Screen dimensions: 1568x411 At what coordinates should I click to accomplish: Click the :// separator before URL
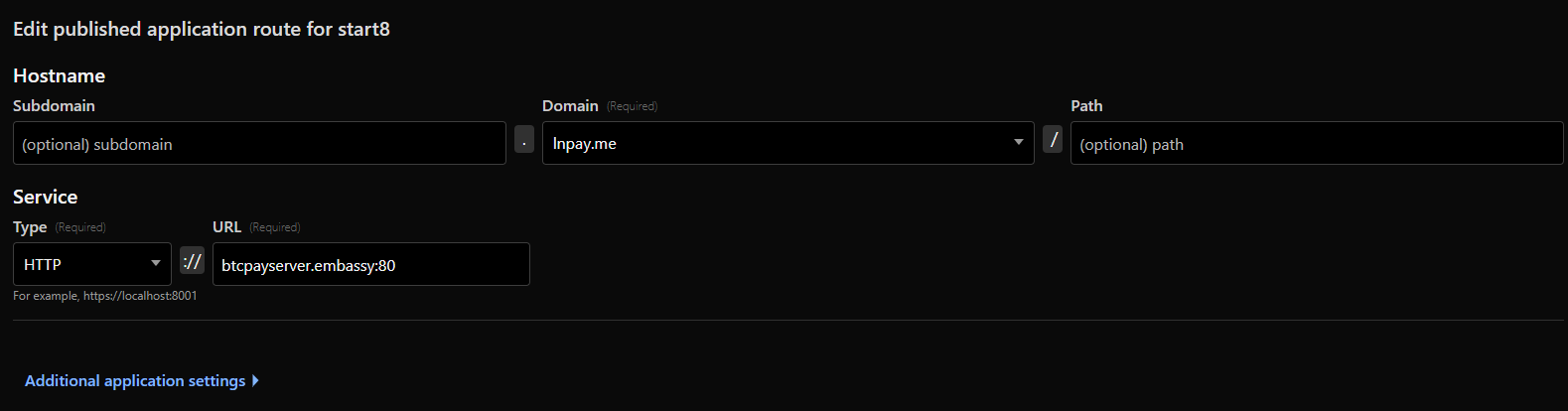click(192, 262)
